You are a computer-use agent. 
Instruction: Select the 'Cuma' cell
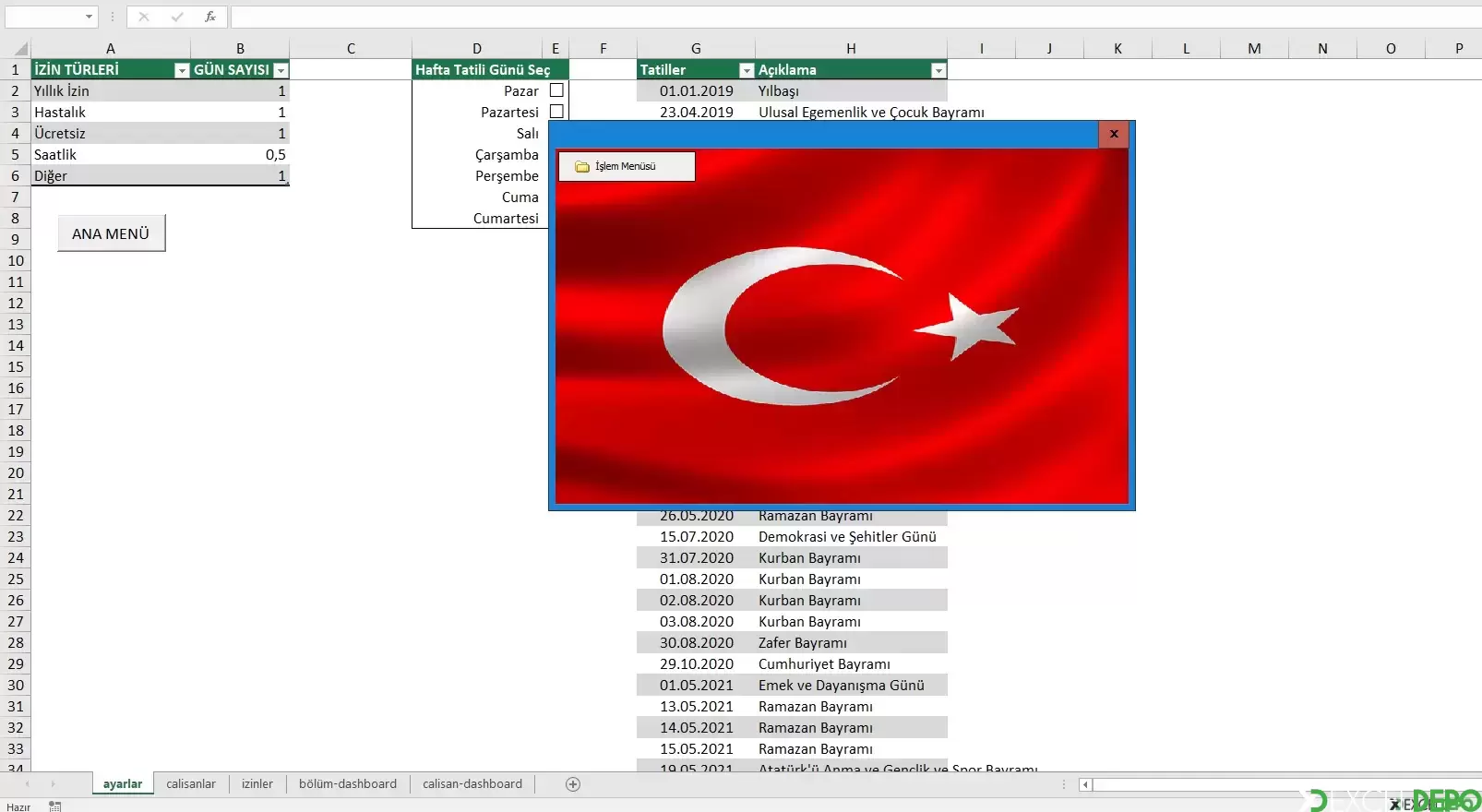click(x=477, y=197)
